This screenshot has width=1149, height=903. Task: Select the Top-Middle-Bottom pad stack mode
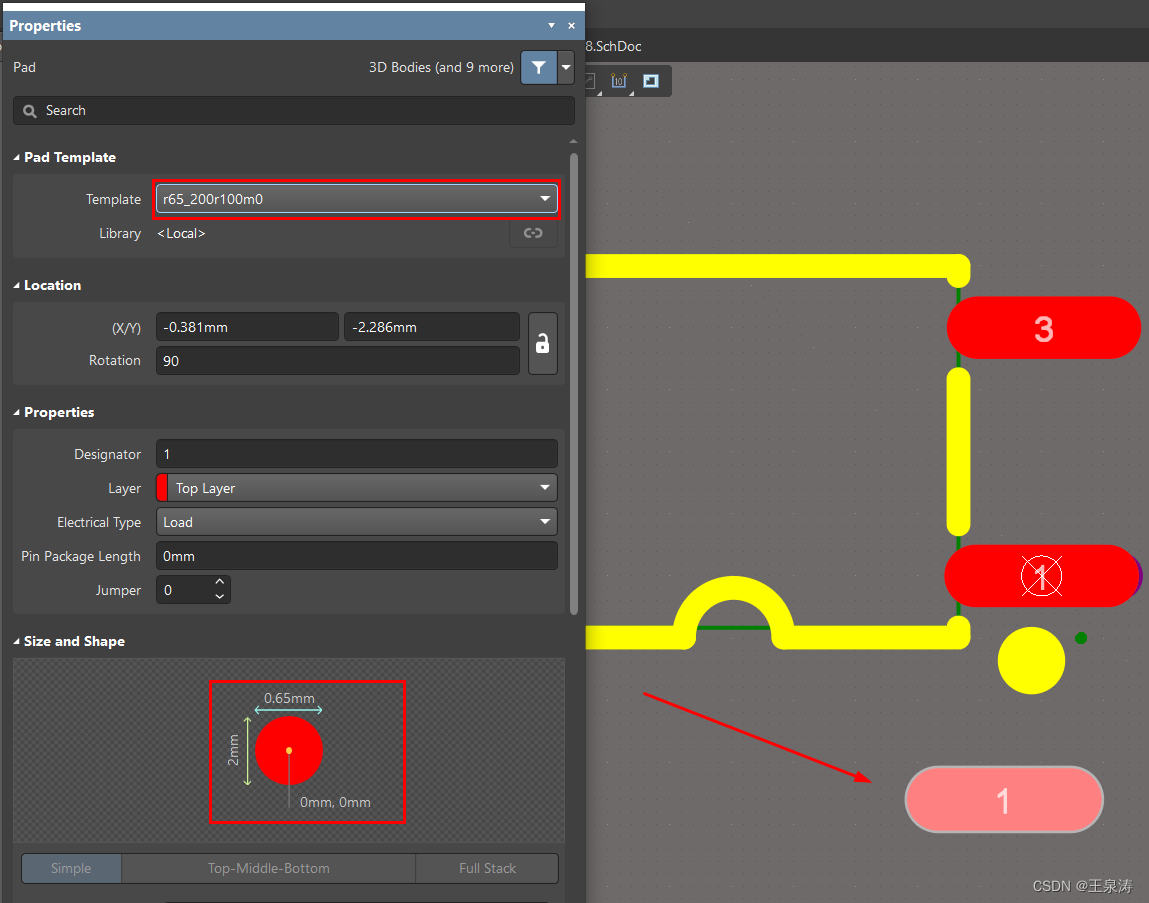pyautogui.click(x=268, y=869)
